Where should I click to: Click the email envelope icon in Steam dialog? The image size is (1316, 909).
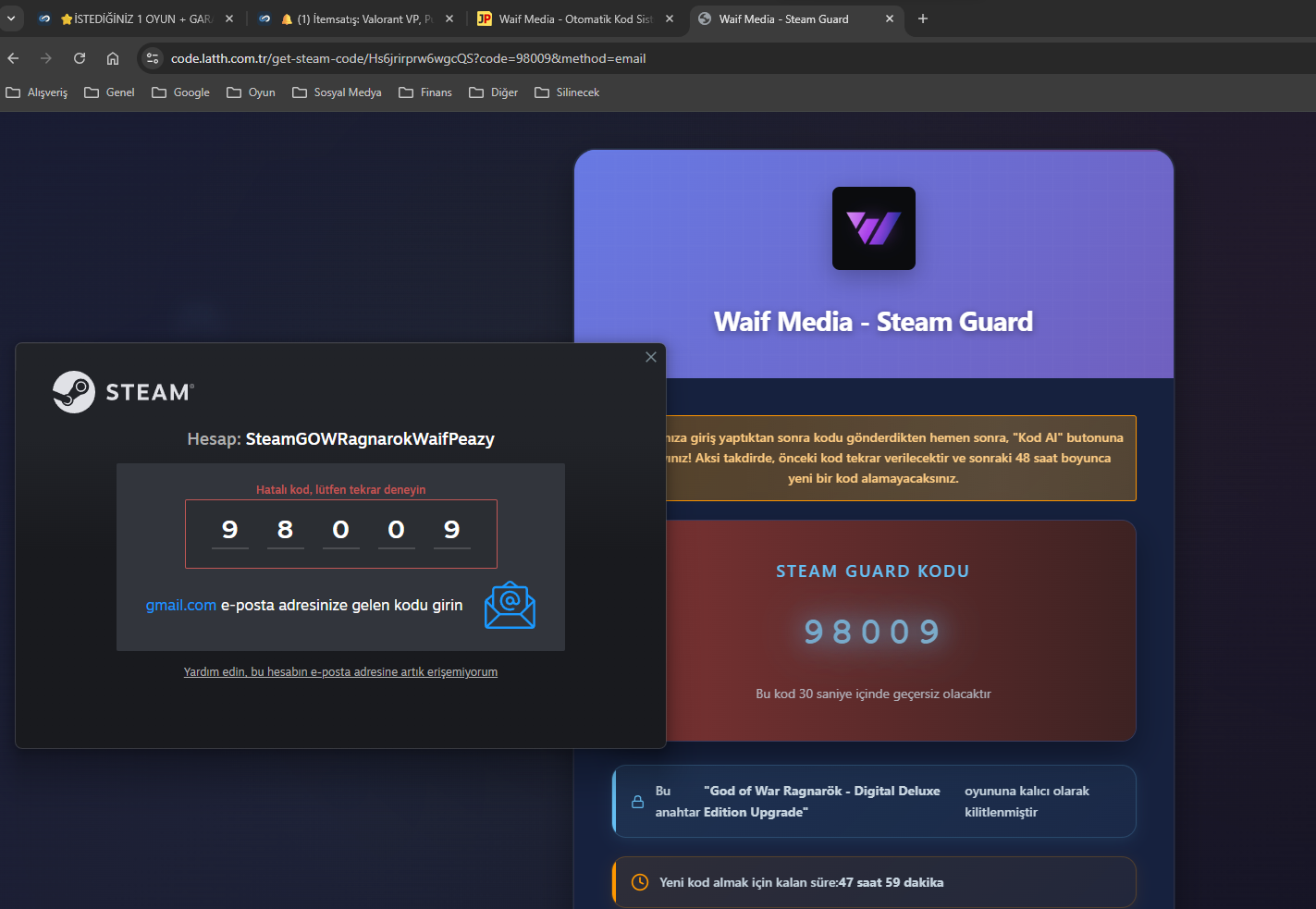tap(510, 606)
